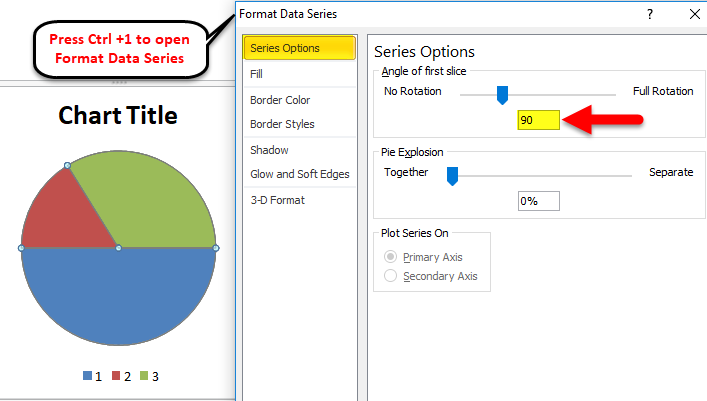Click the green pie slice
707x401 pixels.
pyautogui.click(x=150, y=200)
